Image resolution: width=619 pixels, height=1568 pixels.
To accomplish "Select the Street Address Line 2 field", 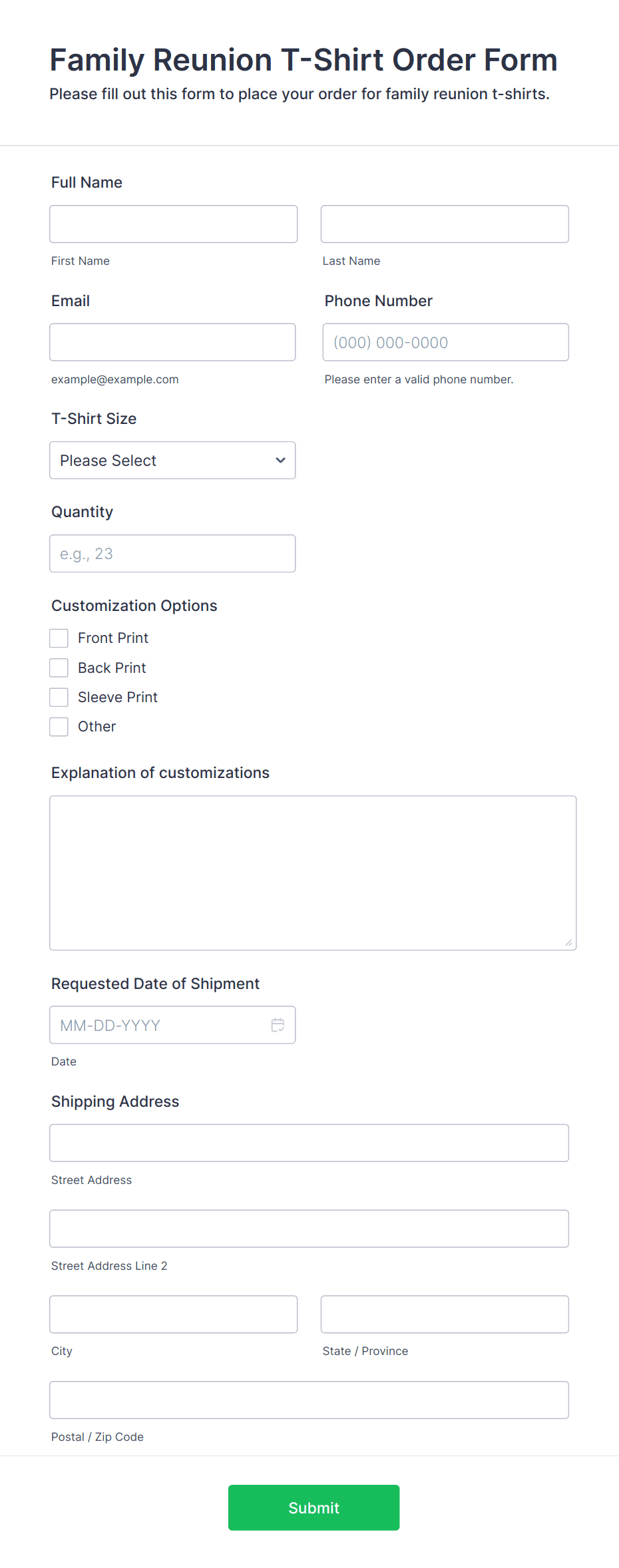I will coord(309,1229).
